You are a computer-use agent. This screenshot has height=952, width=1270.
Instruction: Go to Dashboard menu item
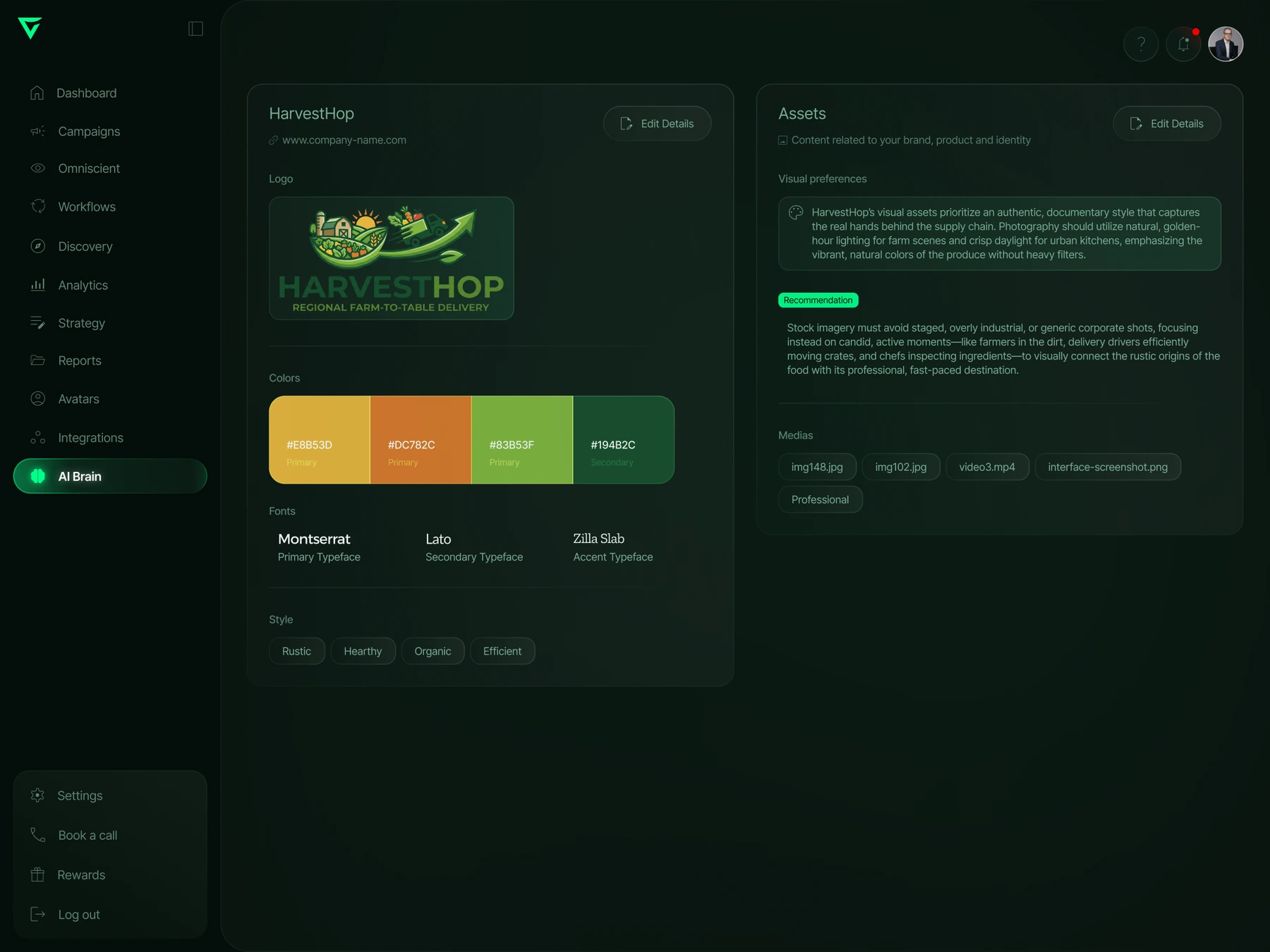click(x=110, y=93)
